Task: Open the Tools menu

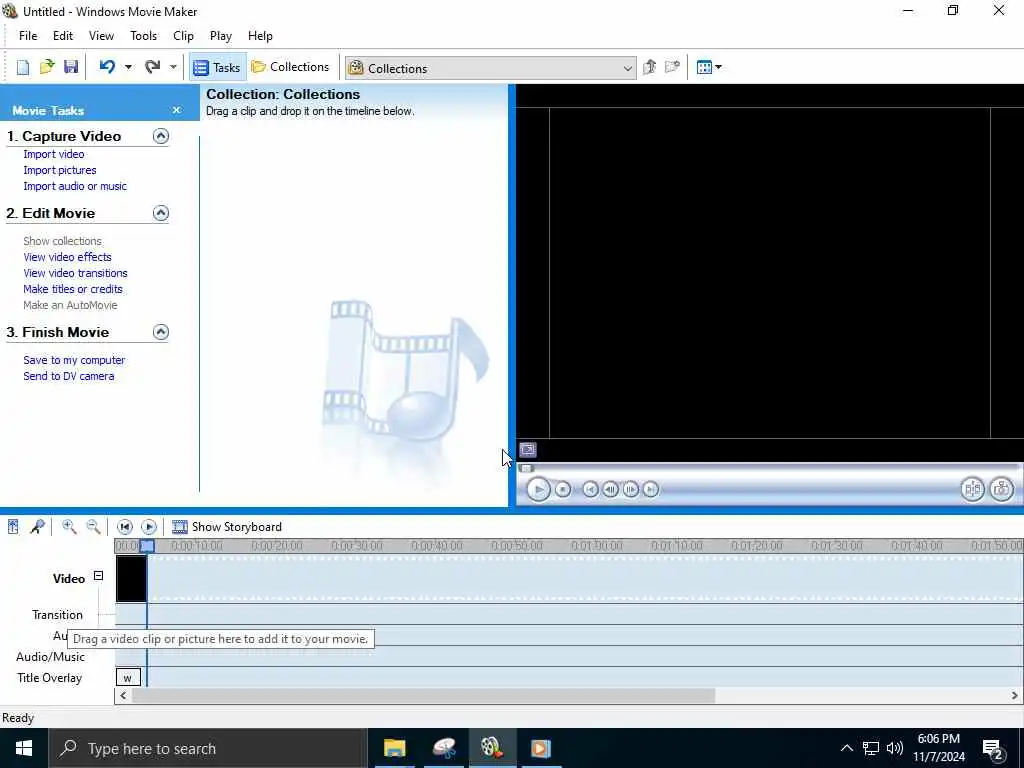Action: 143,36
